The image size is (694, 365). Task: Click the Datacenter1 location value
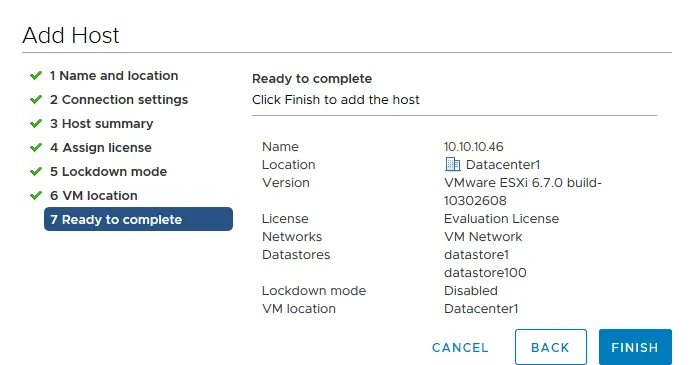[x=503, y=165]
